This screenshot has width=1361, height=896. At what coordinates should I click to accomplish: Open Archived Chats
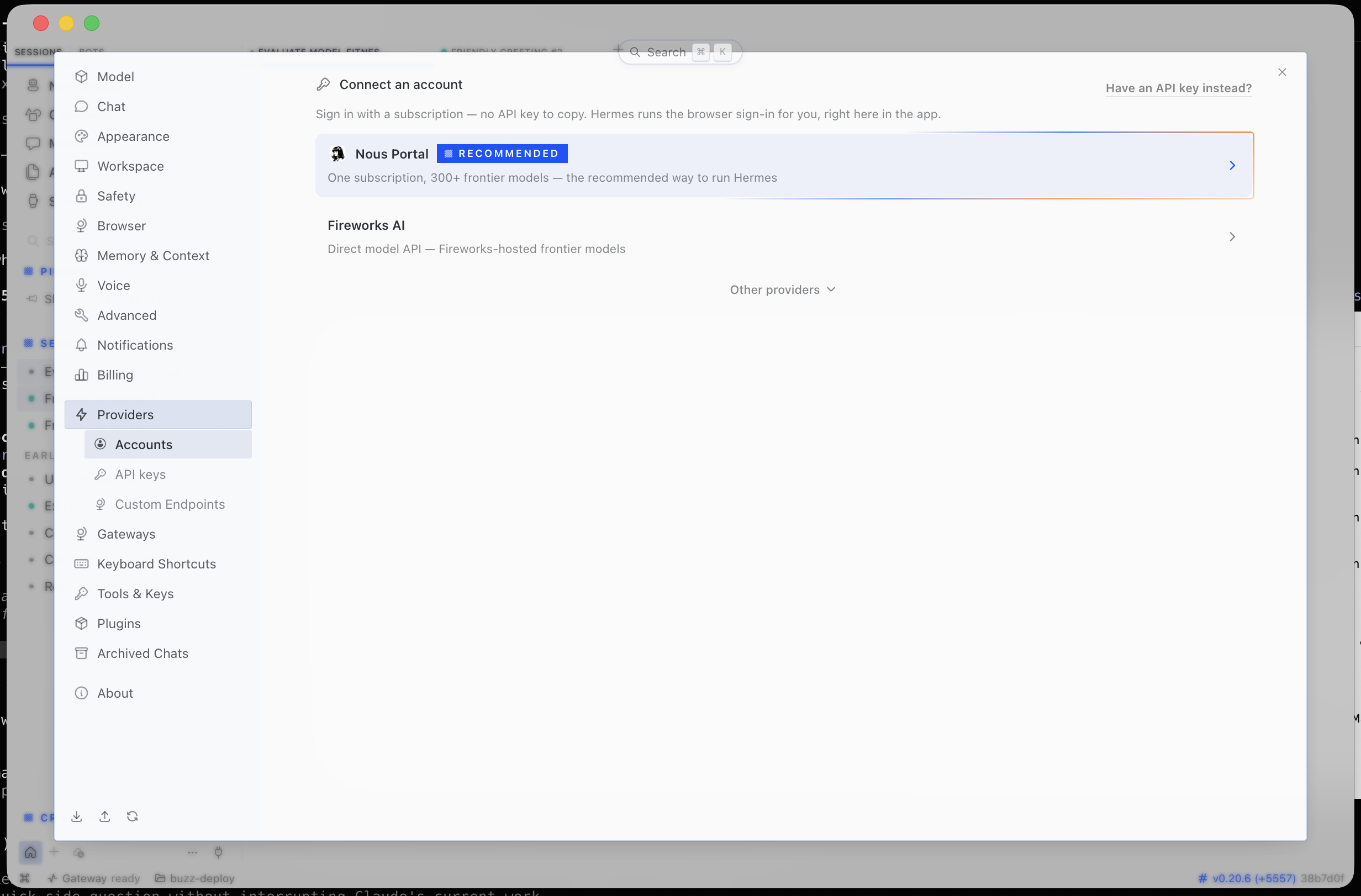click(158, 653)
